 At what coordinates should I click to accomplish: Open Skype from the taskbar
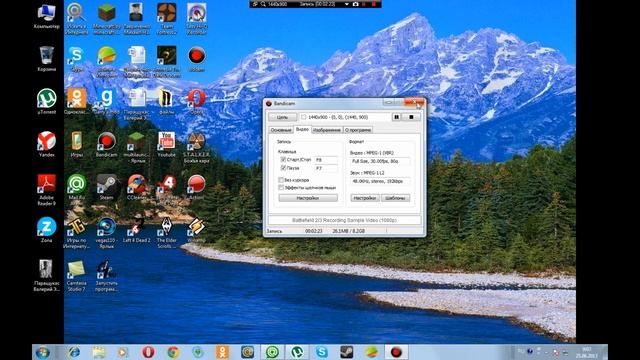(322, 352)
